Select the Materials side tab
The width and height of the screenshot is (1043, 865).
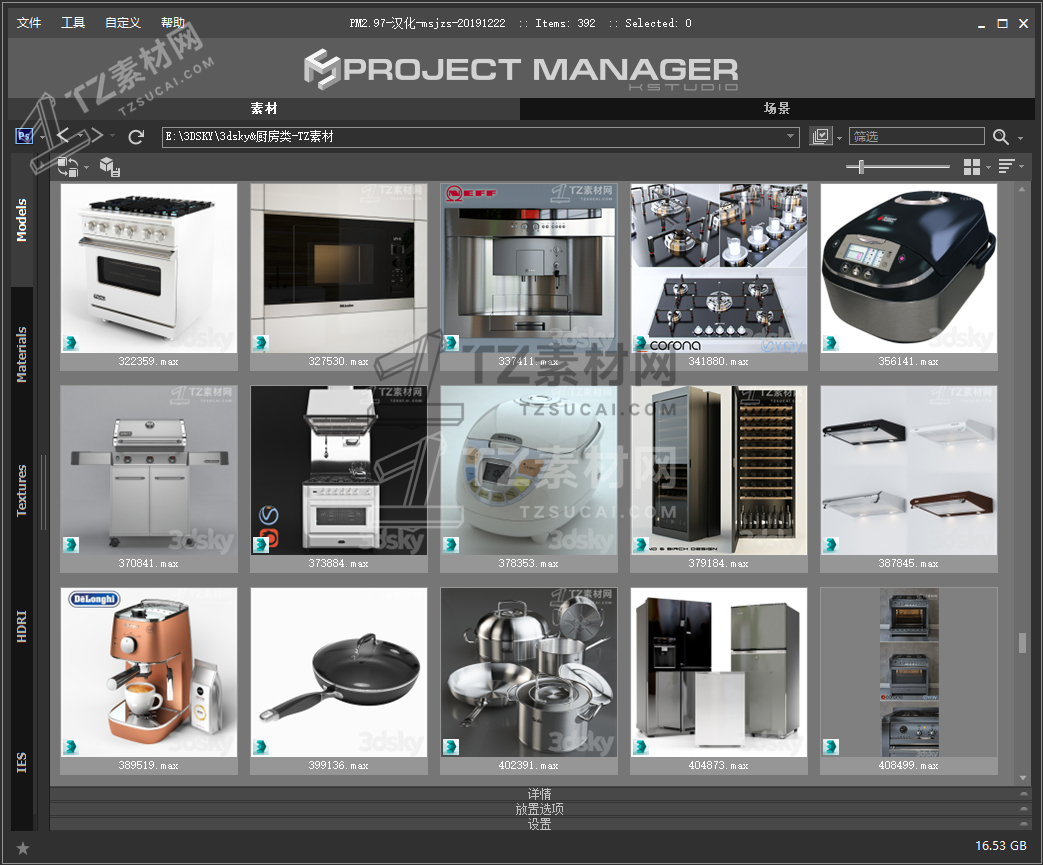point(22,355)
